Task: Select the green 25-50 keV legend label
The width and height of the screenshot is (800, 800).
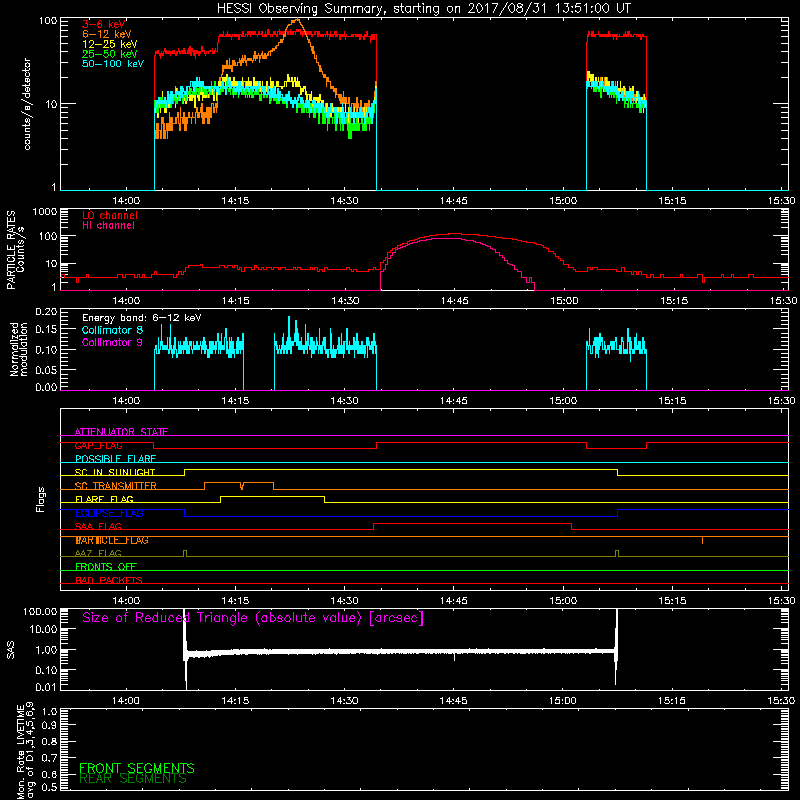Action: (x=110, y=54)
